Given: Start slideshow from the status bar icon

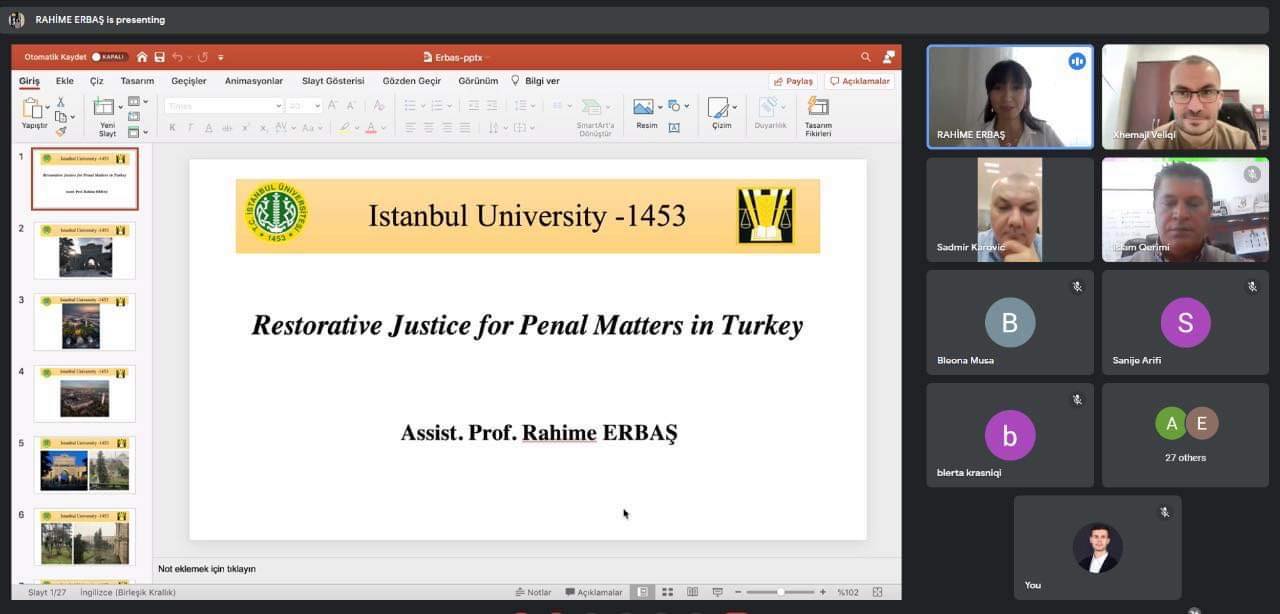Looking at the screenshot, I should click(x=717, y=592).
